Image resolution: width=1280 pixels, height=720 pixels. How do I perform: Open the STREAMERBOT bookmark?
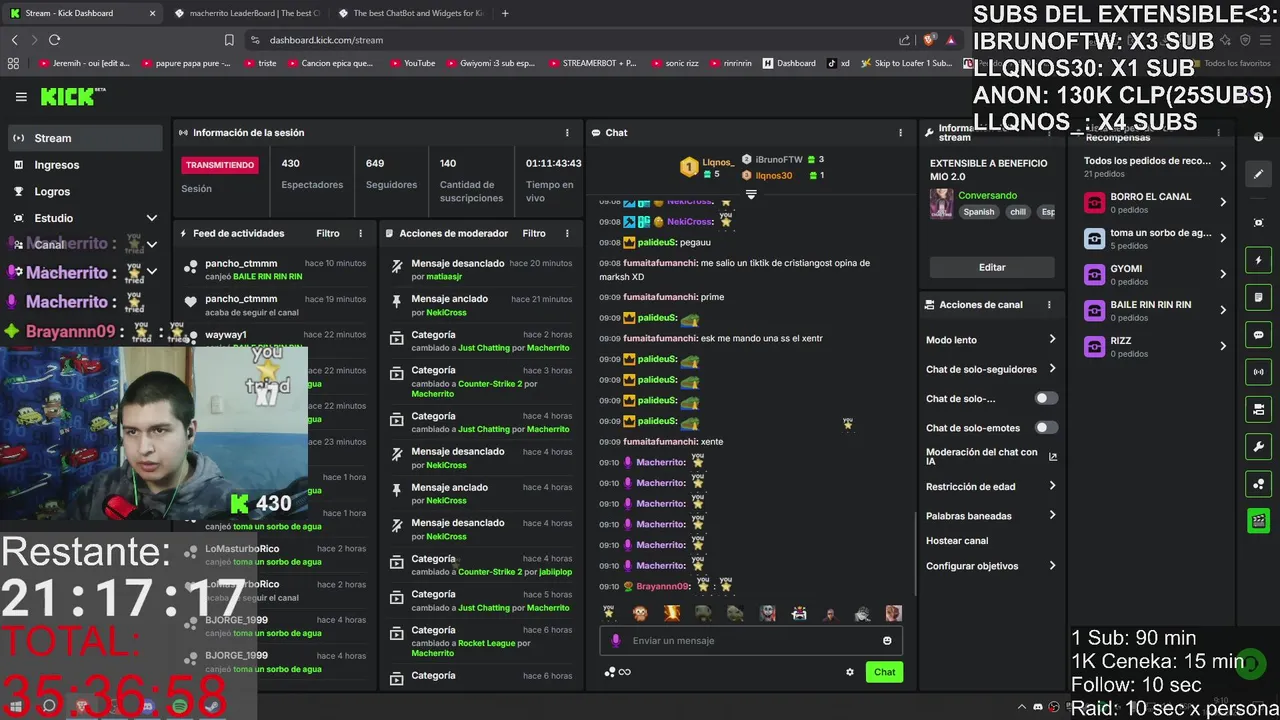point(592,63)
